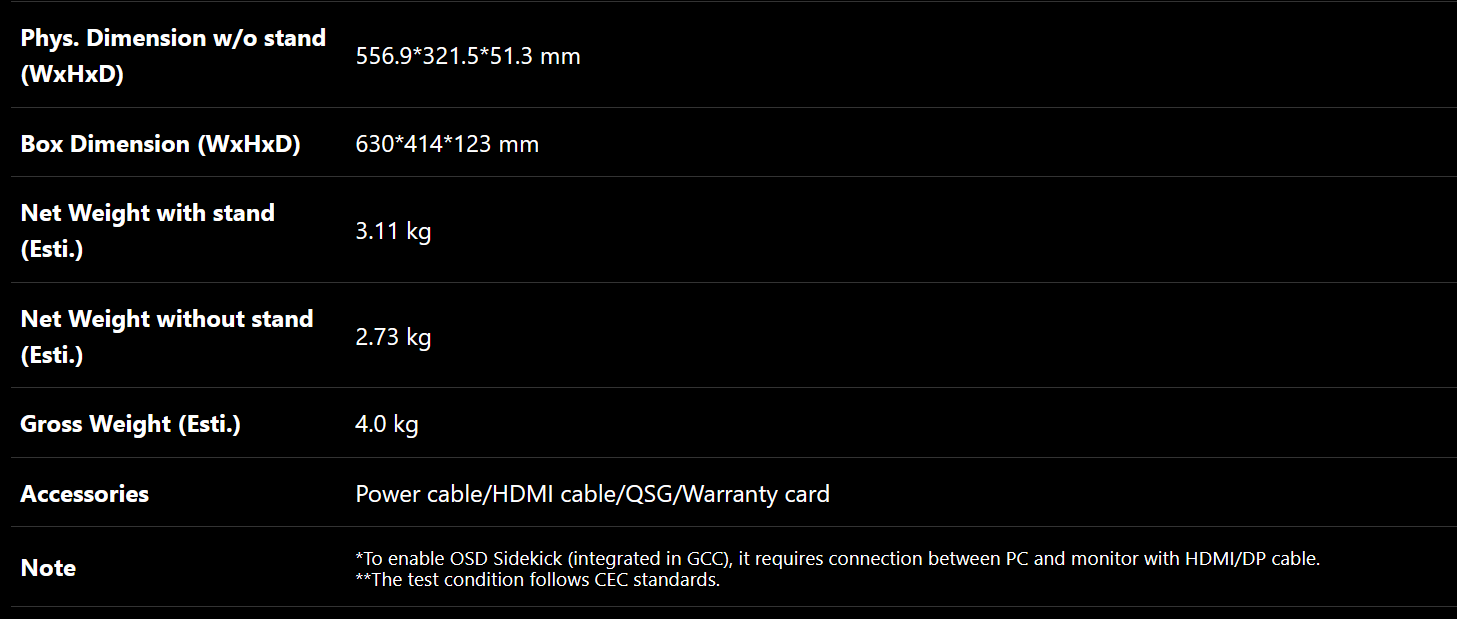Screen dimensions: 1457x619
Task: Click the Accessories row label
Action: tap(84, 494)
